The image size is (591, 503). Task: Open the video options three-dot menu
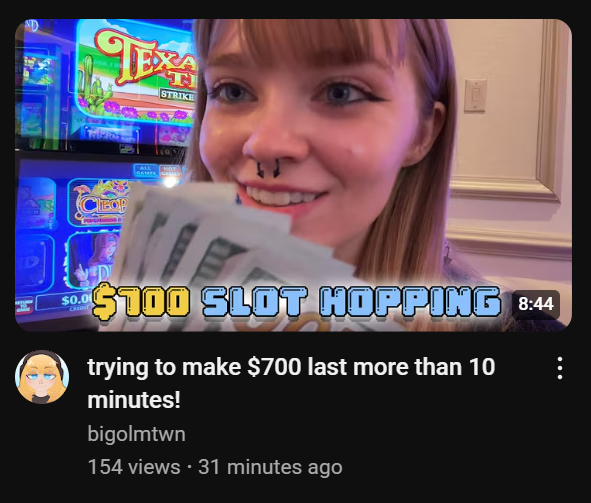coord(560,368)
